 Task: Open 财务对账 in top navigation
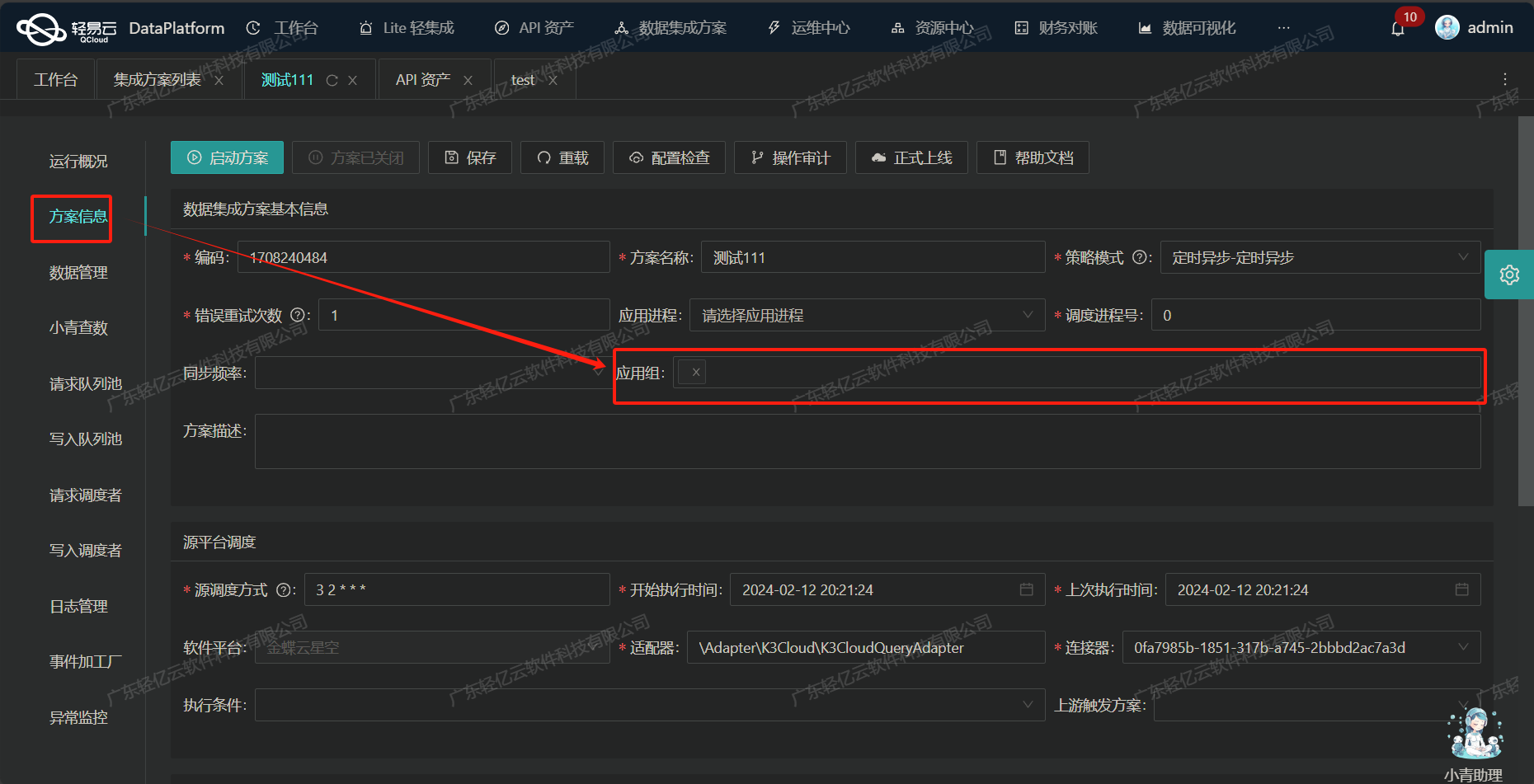[x=1056, y=28]
